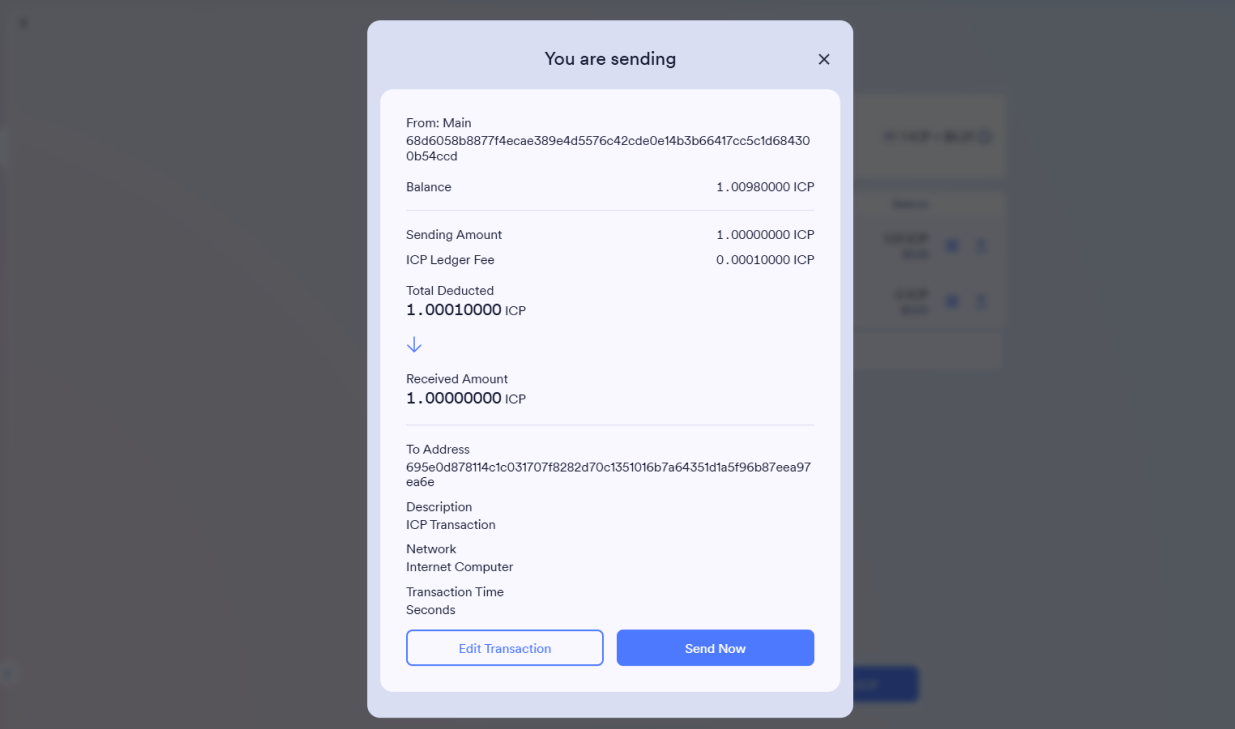This screenshot has height=729, width=1235.
Task: Click second background row's blue icon
Action: (951, 301)
